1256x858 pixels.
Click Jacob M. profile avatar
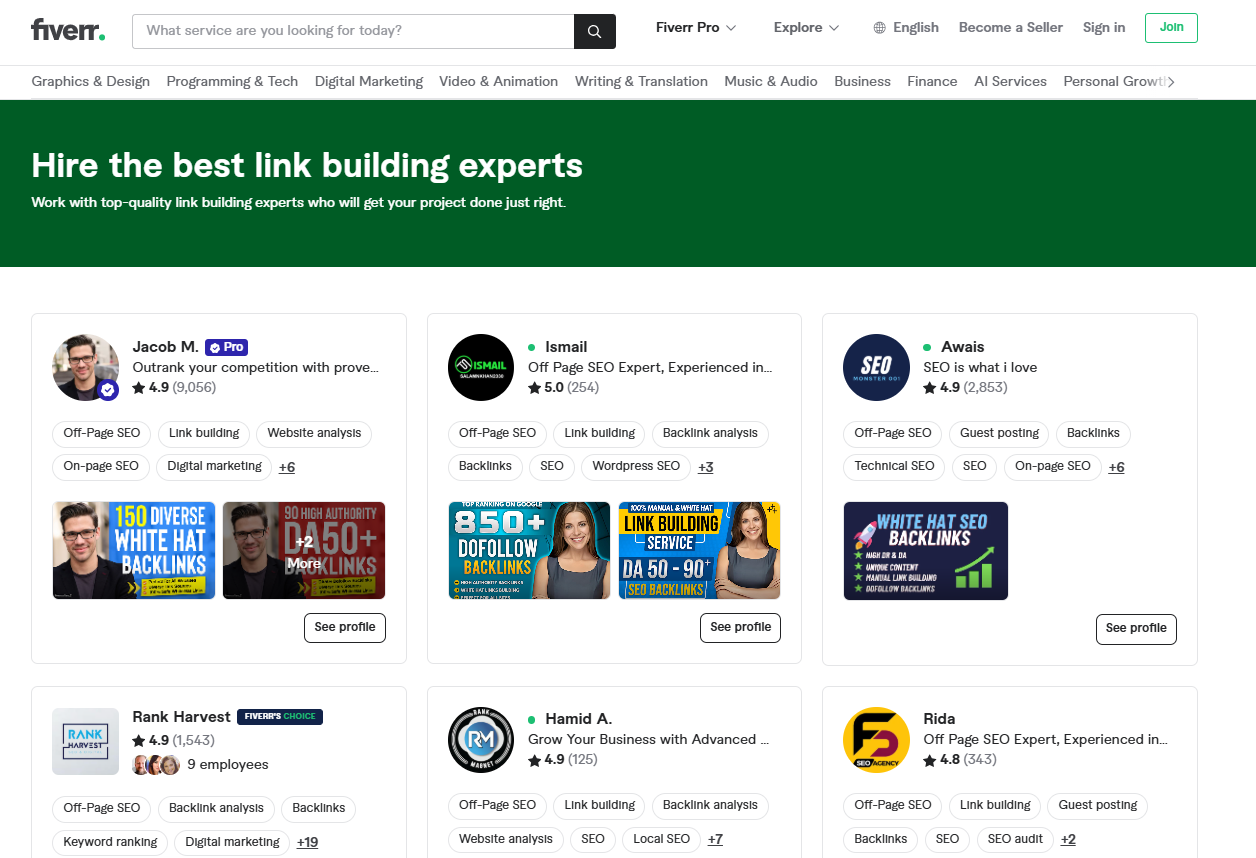(86, 367)
